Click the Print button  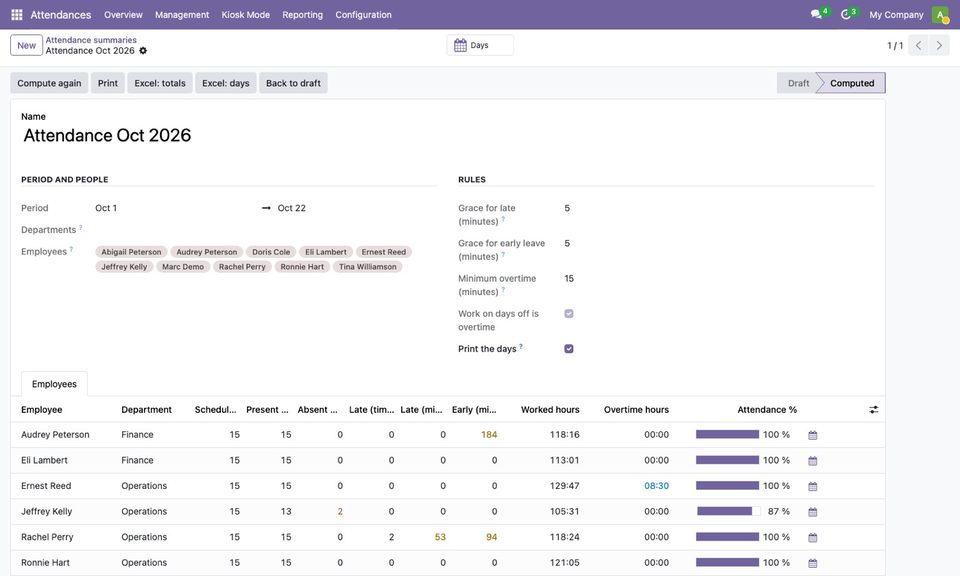[108, 83]
